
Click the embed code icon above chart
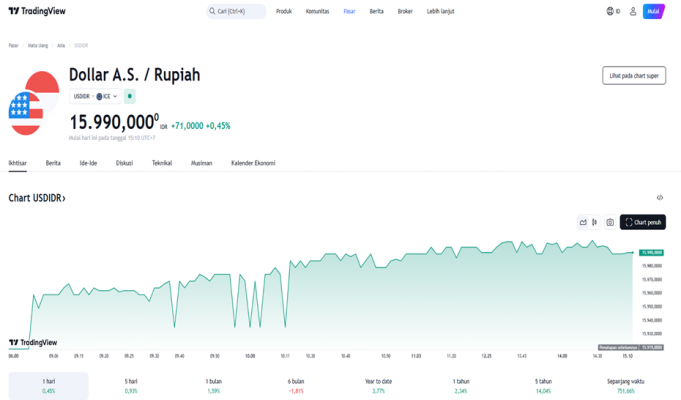pos(659,198)
